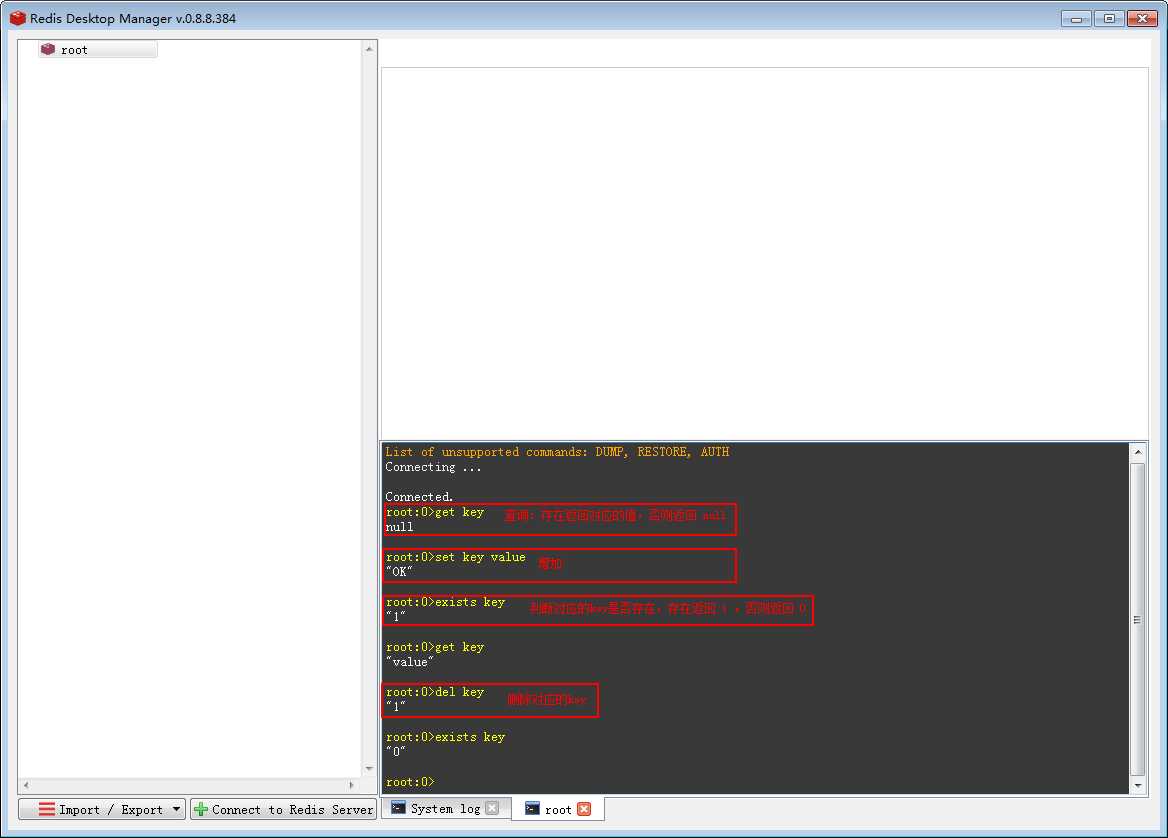Image resolution: width=1168 pixels, height=838 pixels.
Task: Click the red Import / Export lines icon
Action: pos(46,809)
